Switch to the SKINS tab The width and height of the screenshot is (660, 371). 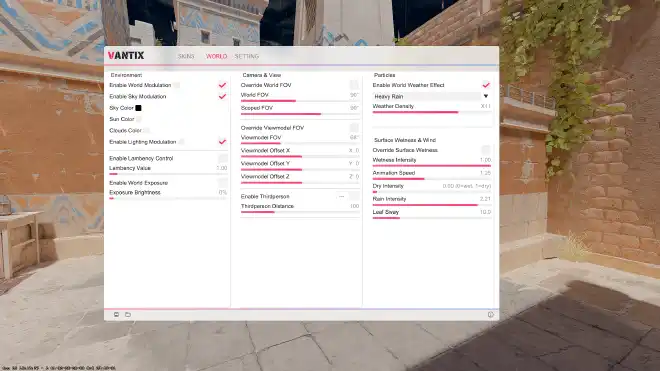point(186,56)
